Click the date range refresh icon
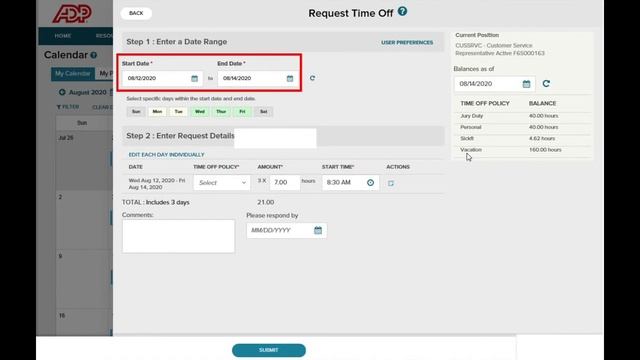This screenshot has width=640, height=360. (312, 78)
